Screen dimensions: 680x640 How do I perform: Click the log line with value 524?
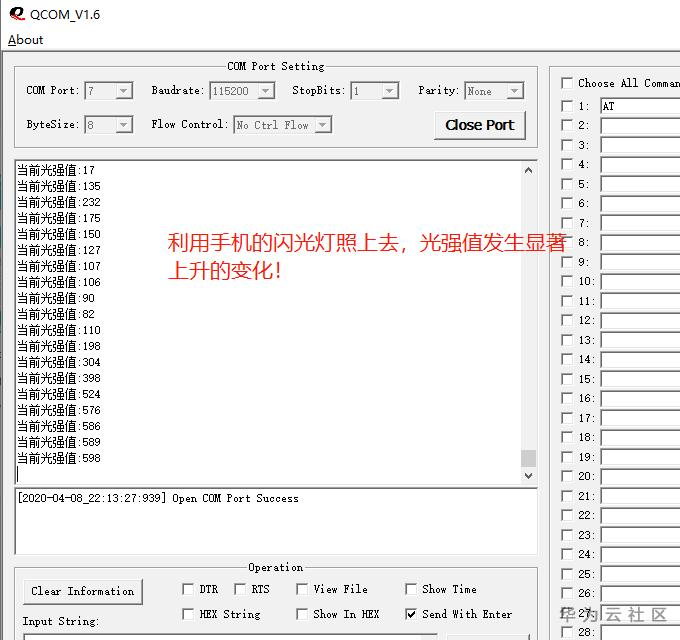(59, 395)
